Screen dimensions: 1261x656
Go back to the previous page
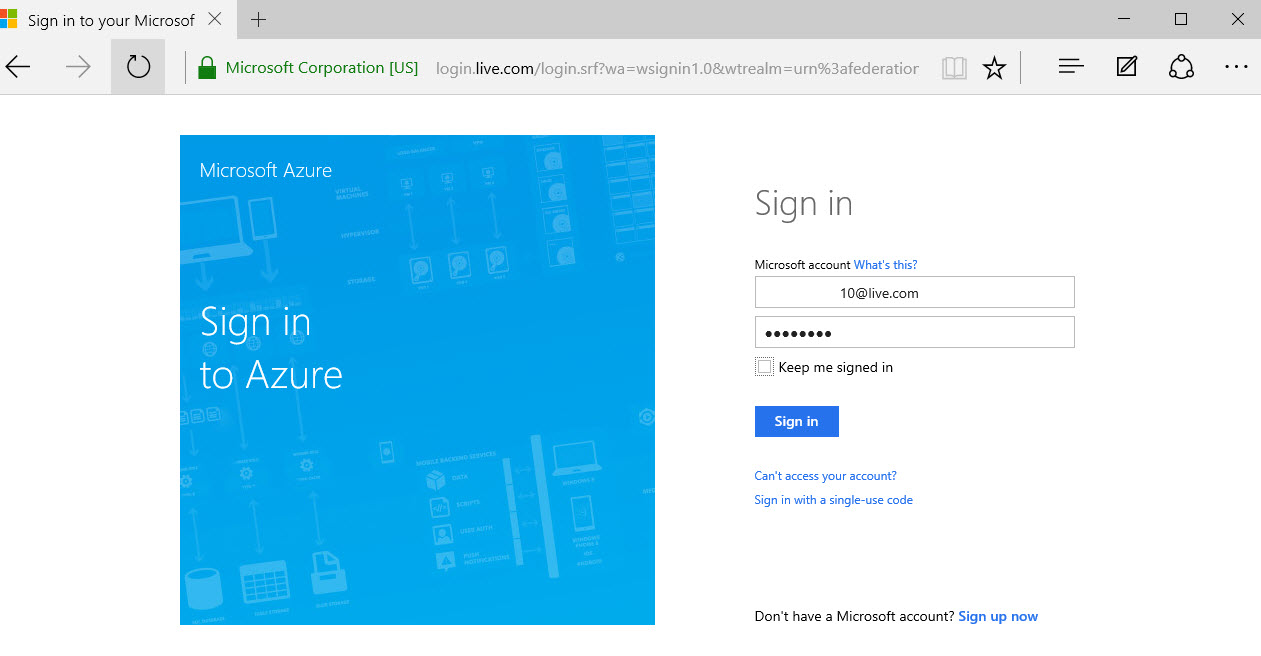click(x=19, y=67)
